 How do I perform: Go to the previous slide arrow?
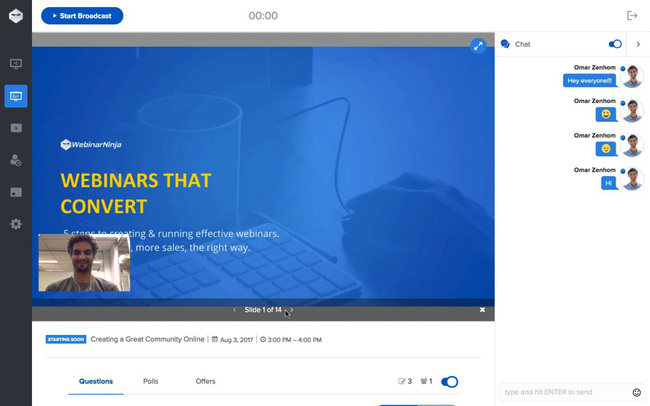click(x=235, y=310)
